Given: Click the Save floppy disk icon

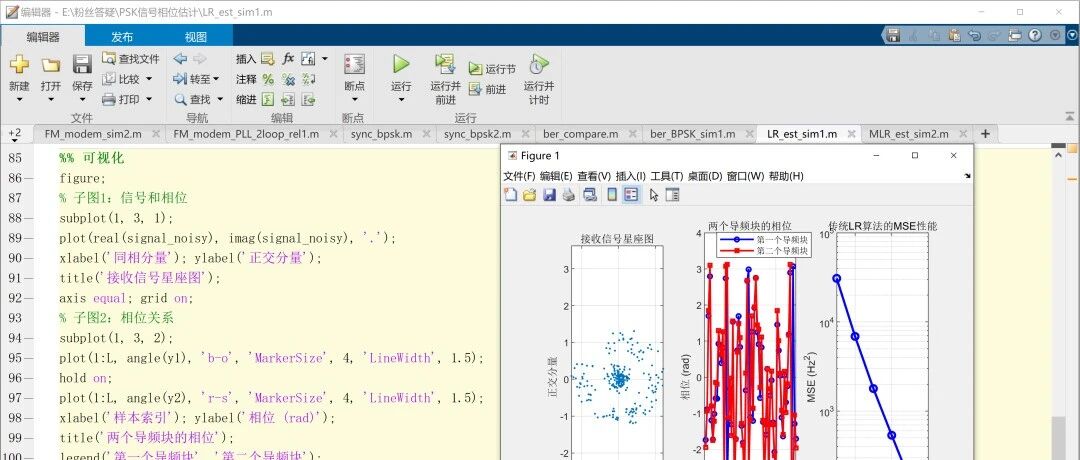Looking at the screenshot, I should [x=82, y=65].
